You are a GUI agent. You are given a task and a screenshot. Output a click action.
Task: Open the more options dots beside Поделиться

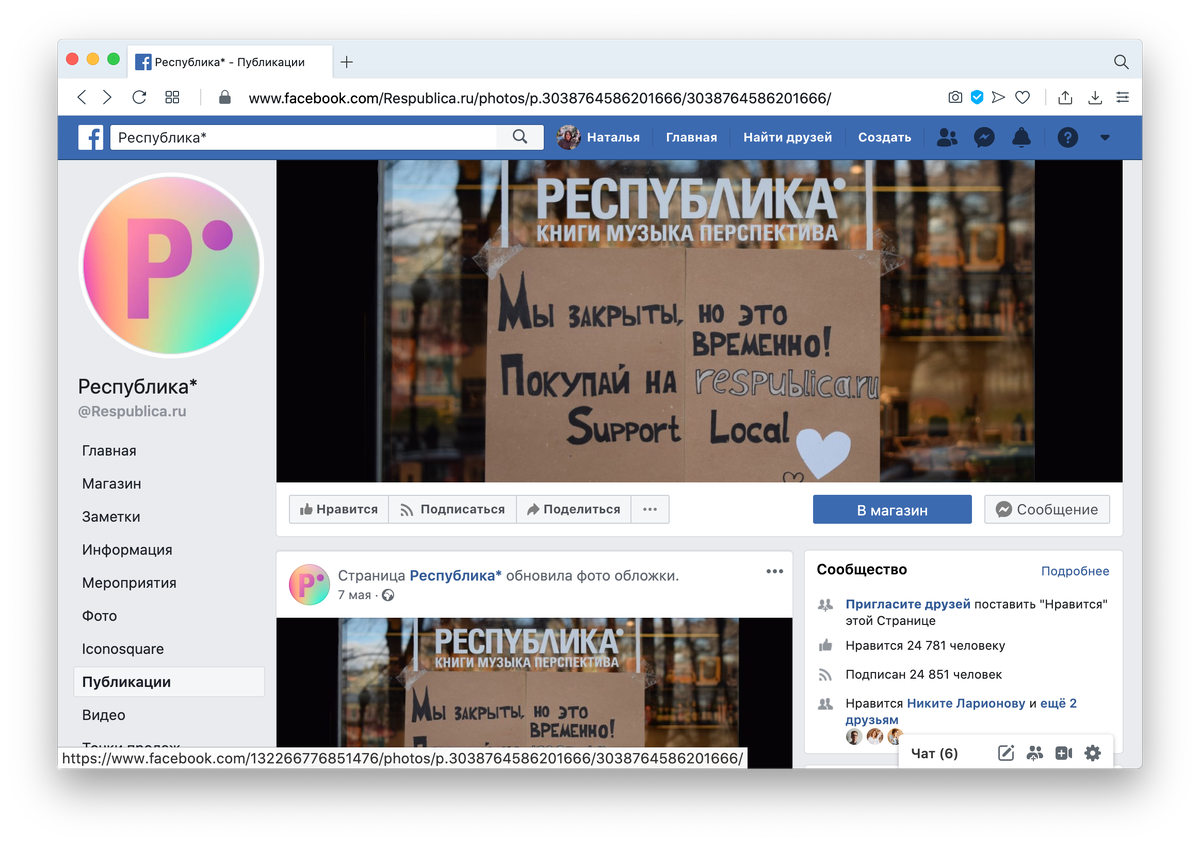(650, 509)
